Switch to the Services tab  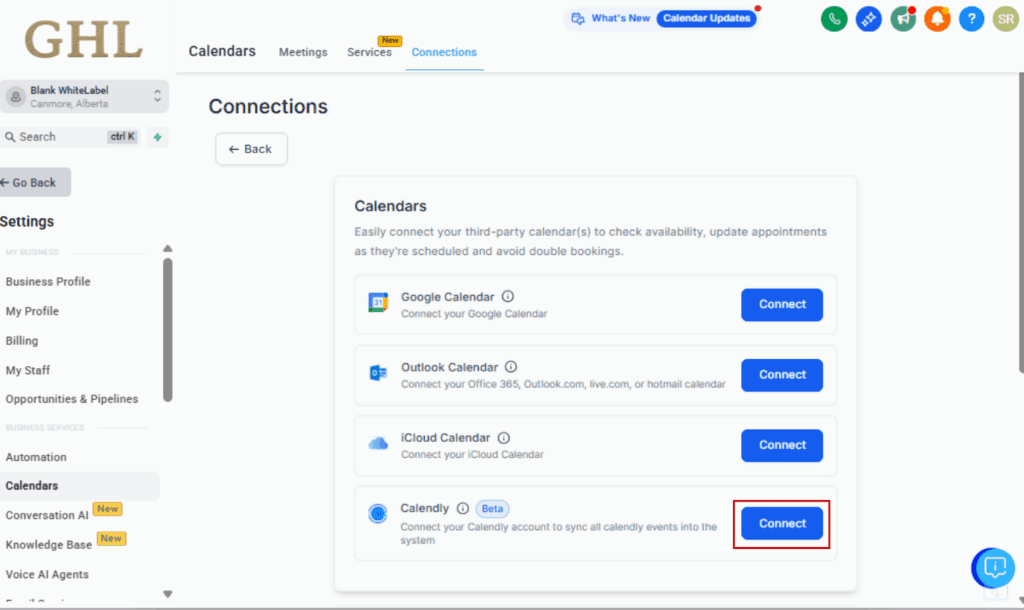click(x=369, y=52)
